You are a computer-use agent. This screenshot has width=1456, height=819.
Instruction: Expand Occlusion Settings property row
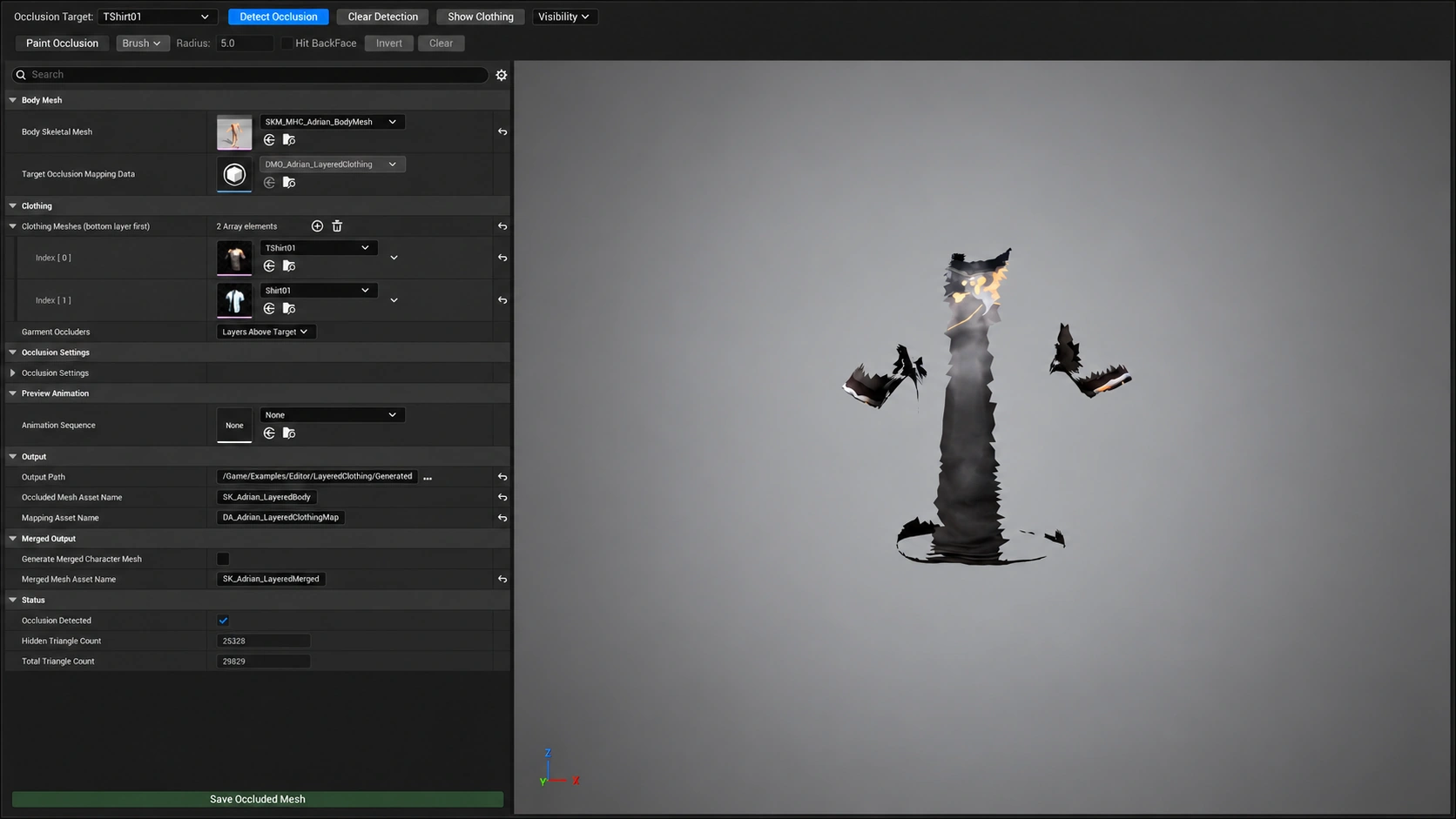13,373
